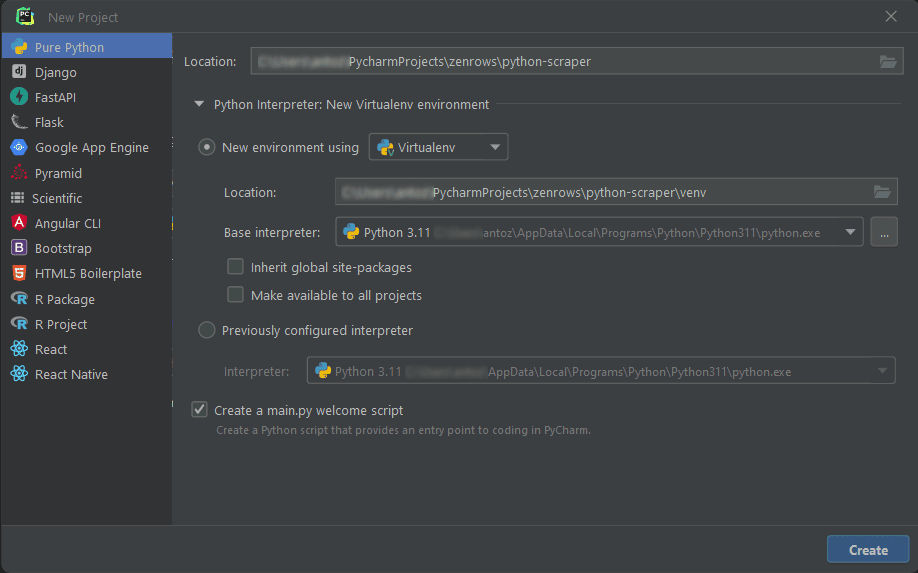Click the Flask horn icon
Image resolution: width=918 pixels, height=573 pixels.
click(19, 122)
